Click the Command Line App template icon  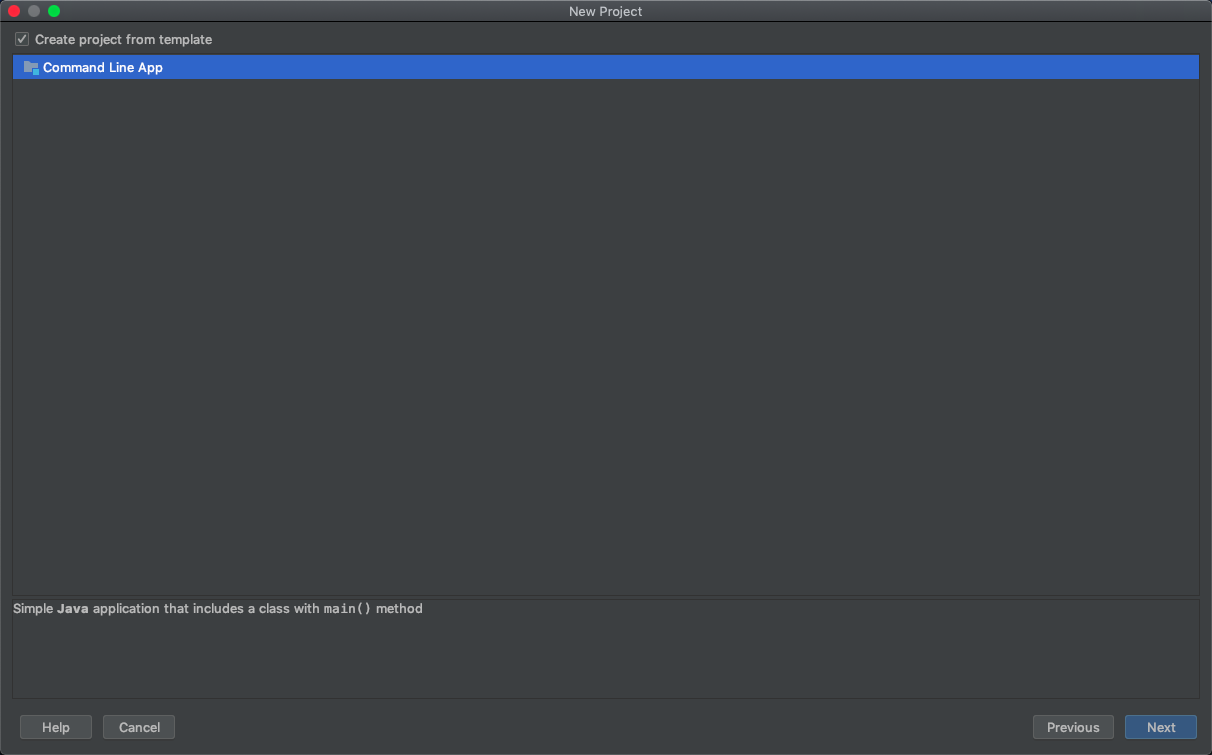[x=29, y=67]
